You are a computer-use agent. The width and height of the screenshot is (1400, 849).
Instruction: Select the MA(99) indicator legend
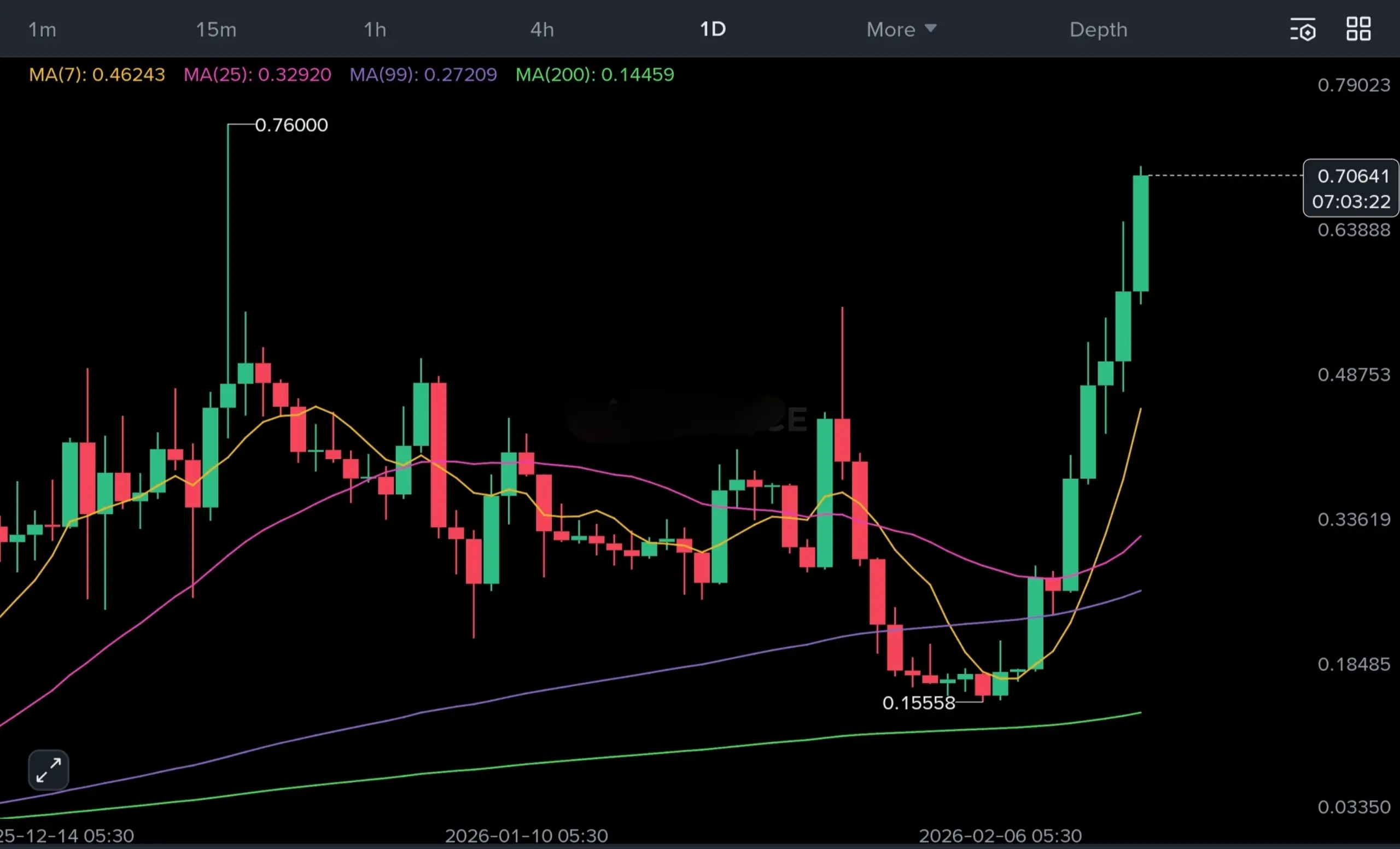423,74
